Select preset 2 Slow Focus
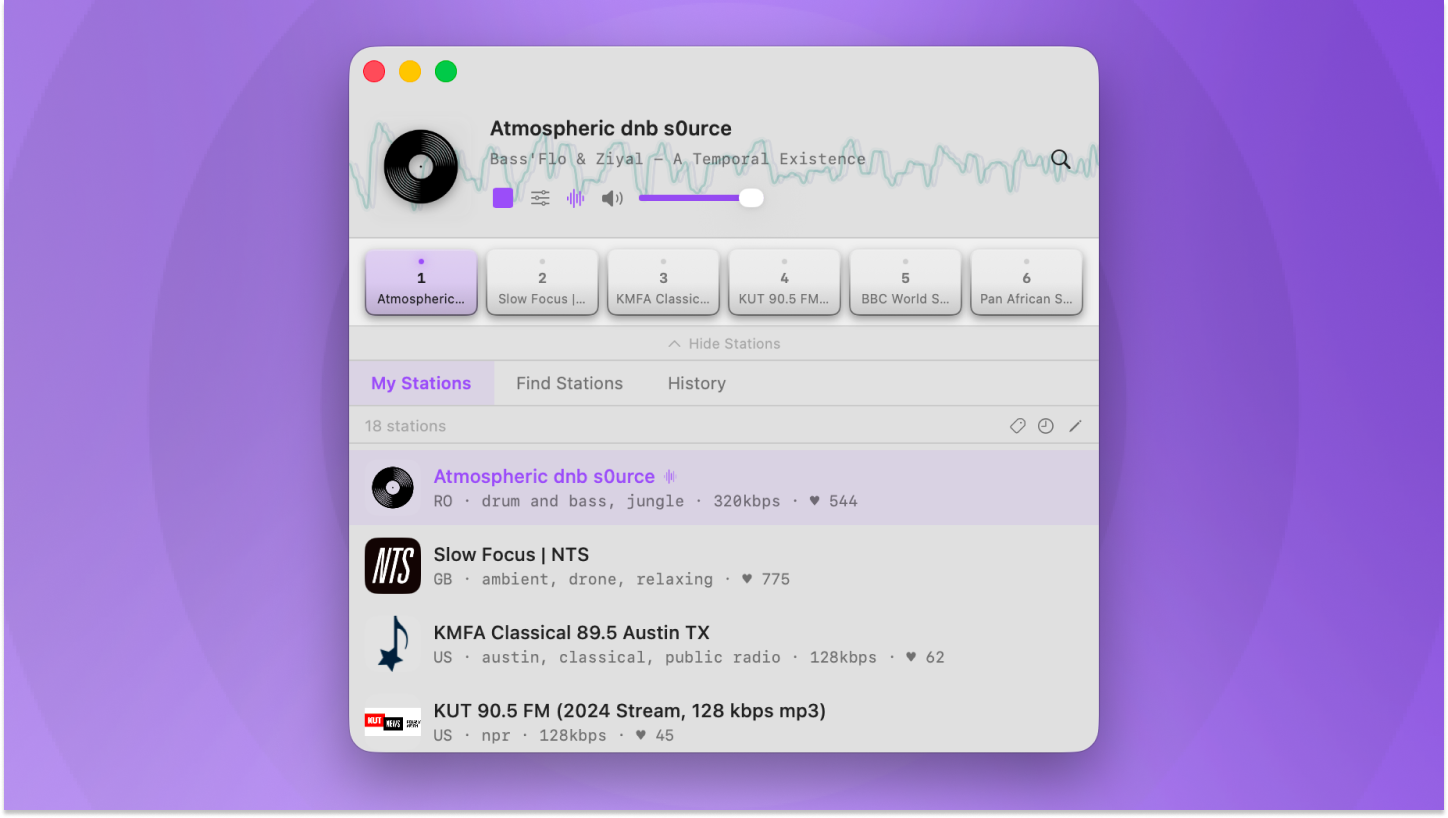 (x=542, y=283)
